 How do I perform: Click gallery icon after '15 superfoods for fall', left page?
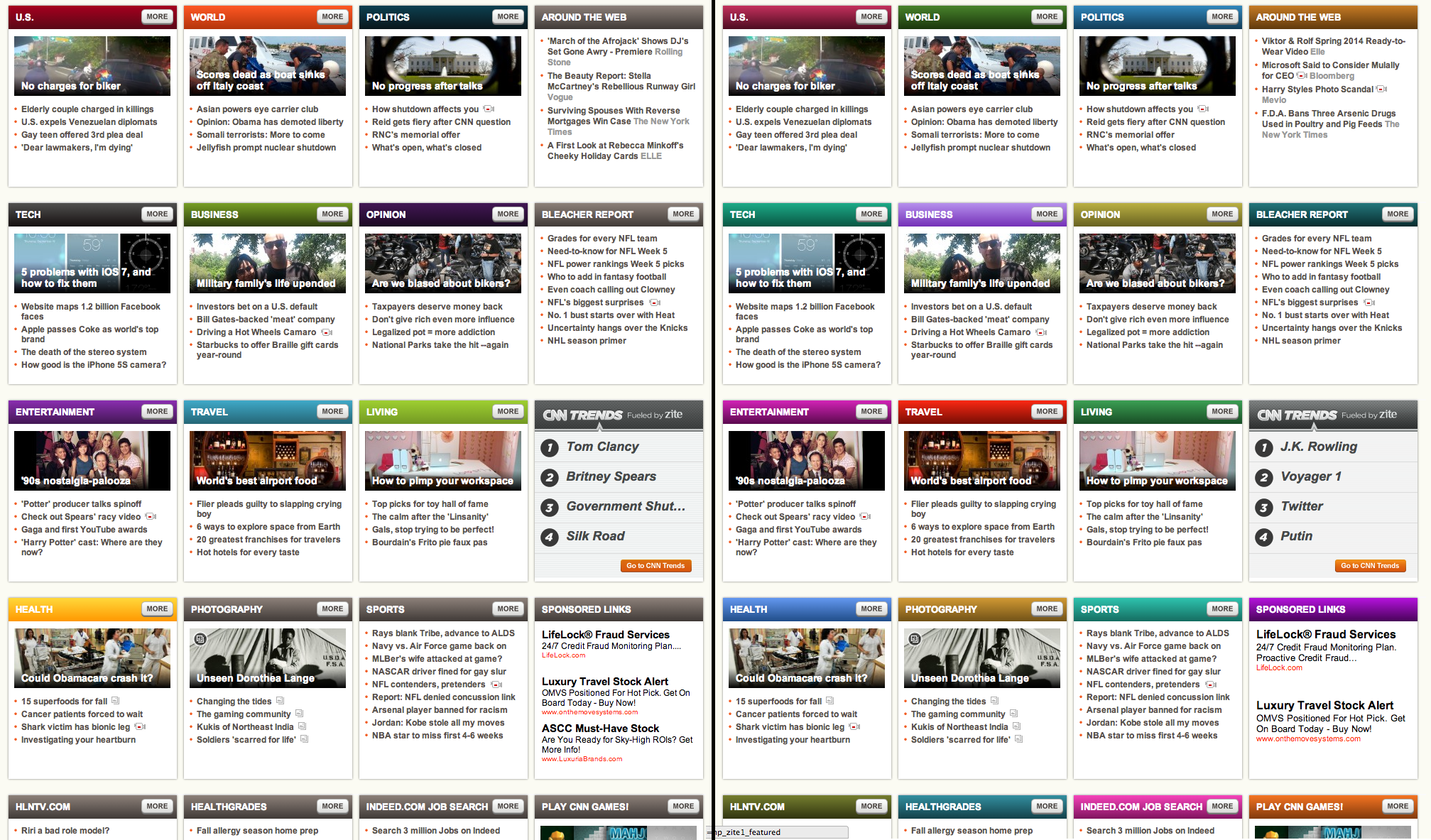pyautogui.click(x=115, y=701)
